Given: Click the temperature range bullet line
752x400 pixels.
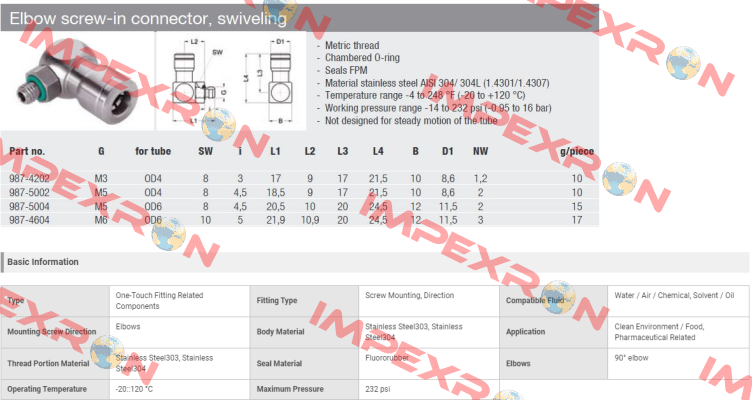Looking at the screenshot, I should click(425, 95).
